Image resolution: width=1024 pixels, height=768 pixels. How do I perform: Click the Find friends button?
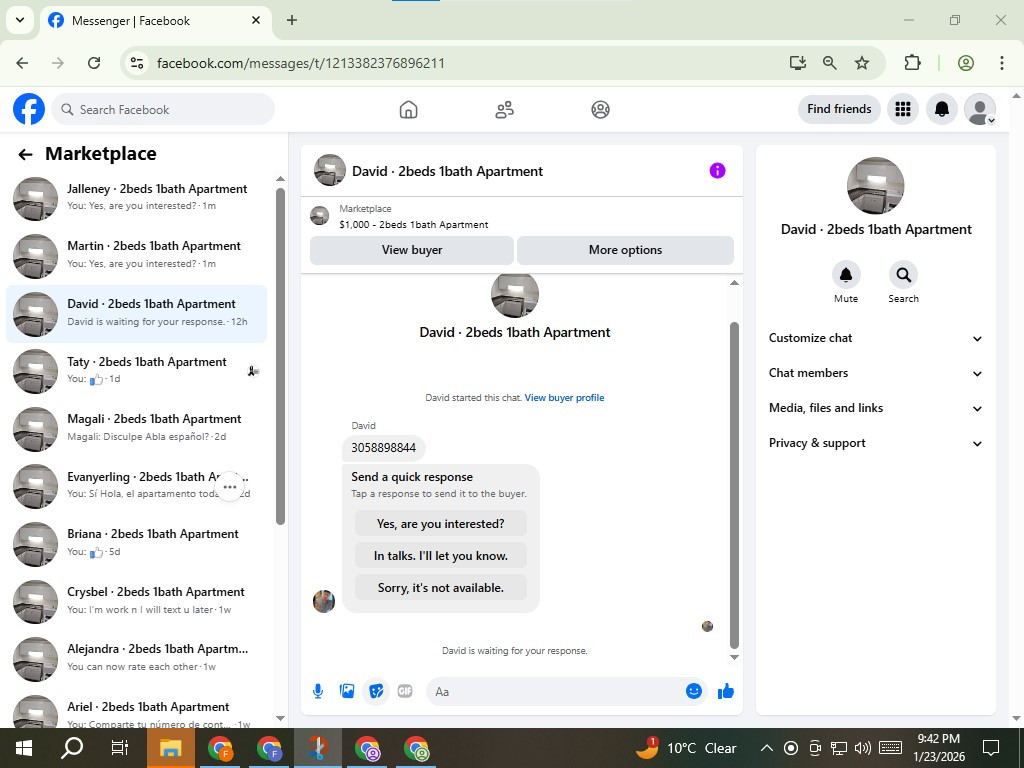[839, 109]
